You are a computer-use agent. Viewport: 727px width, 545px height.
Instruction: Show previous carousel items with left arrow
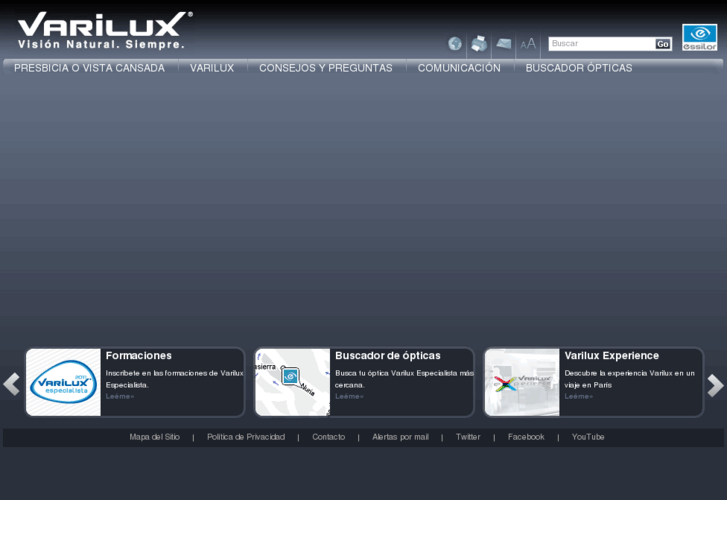pos(12,384)
